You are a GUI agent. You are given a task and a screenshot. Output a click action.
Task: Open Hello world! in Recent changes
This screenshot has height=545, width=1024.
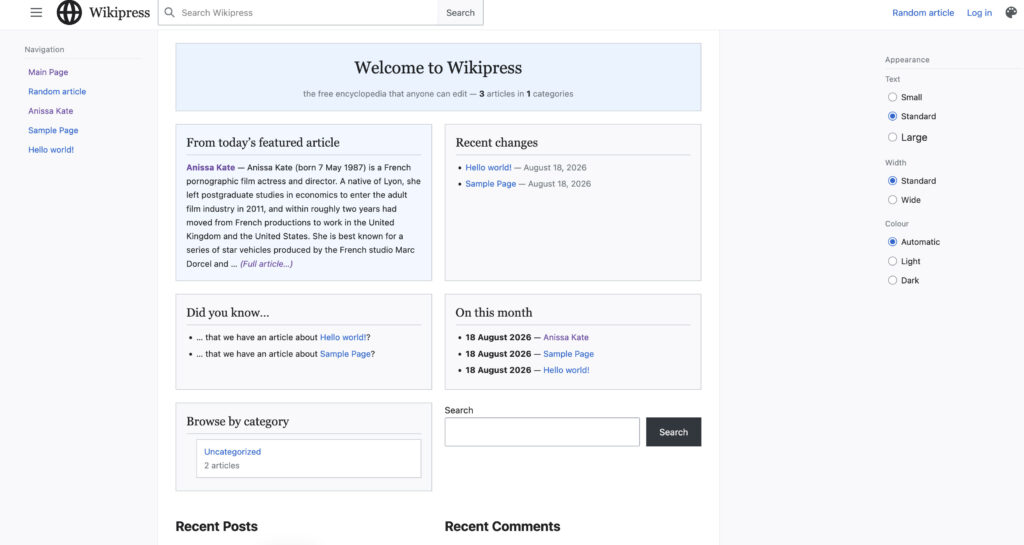coord(488,167)
